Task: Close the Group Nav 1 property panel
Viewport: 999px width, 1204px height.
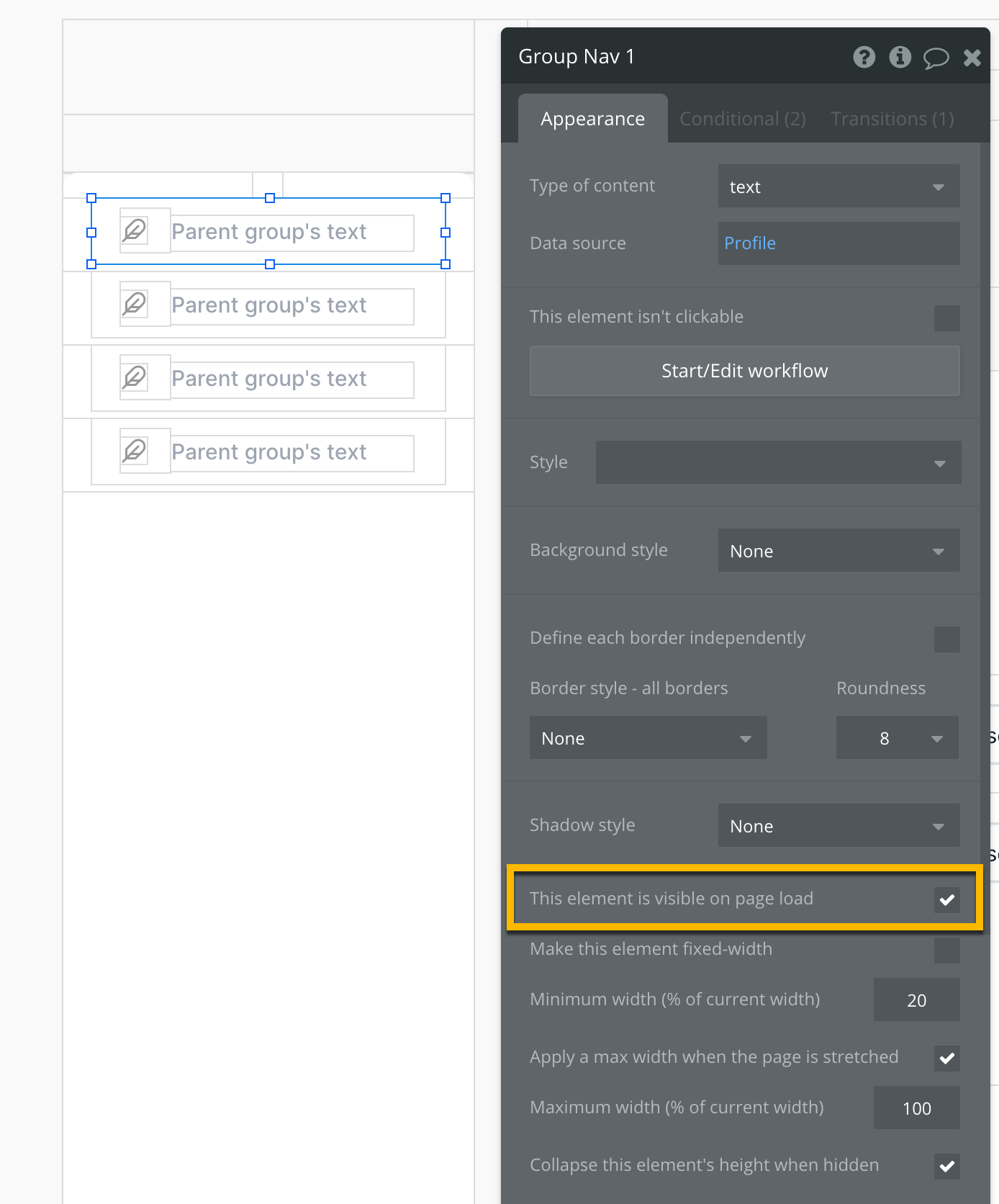Action: pos(972,58)
